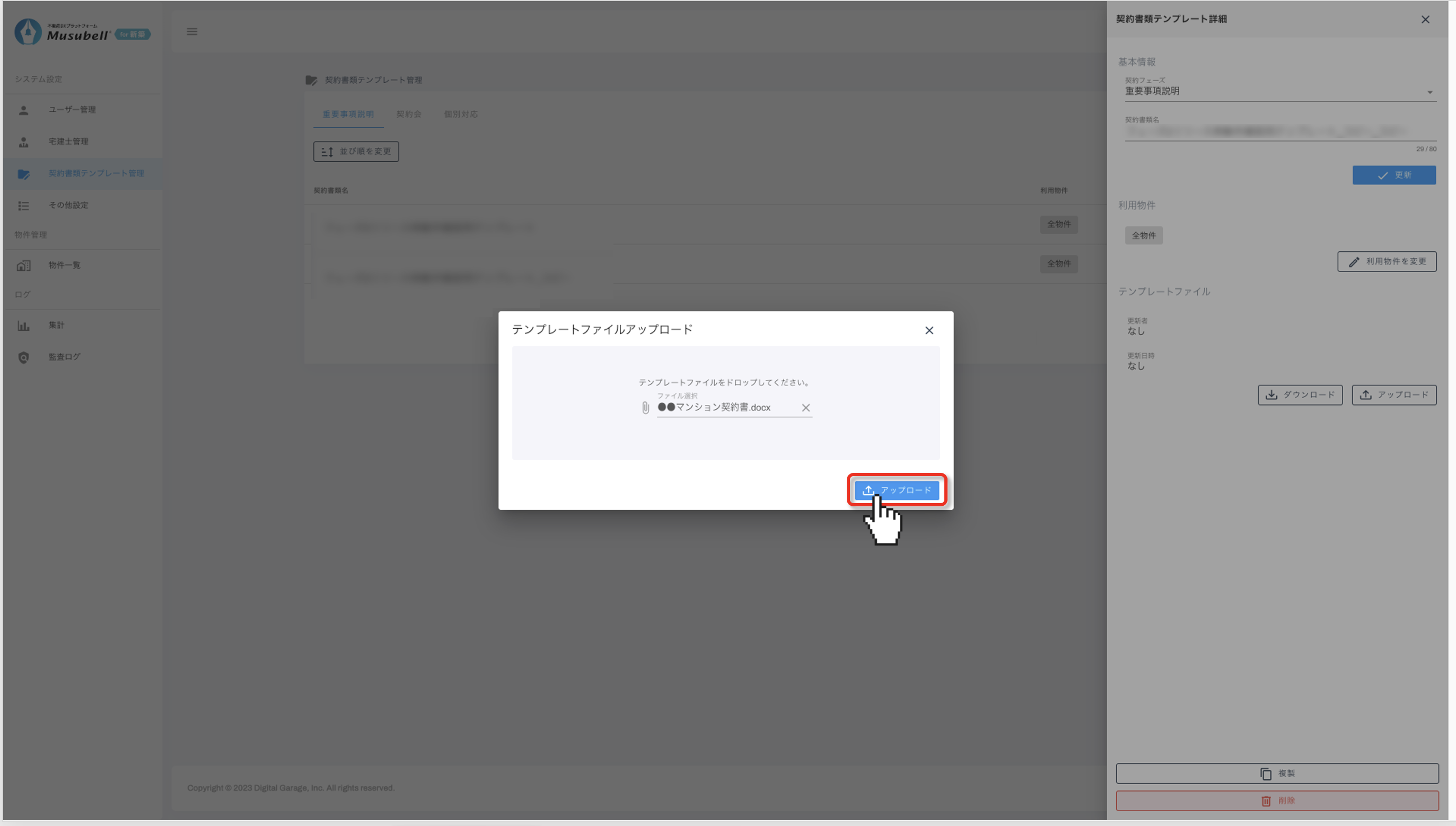This screenshot has height=826, width=1456.
Task: Switch to the 契約会 tab
Action: (x=408, y=115)
